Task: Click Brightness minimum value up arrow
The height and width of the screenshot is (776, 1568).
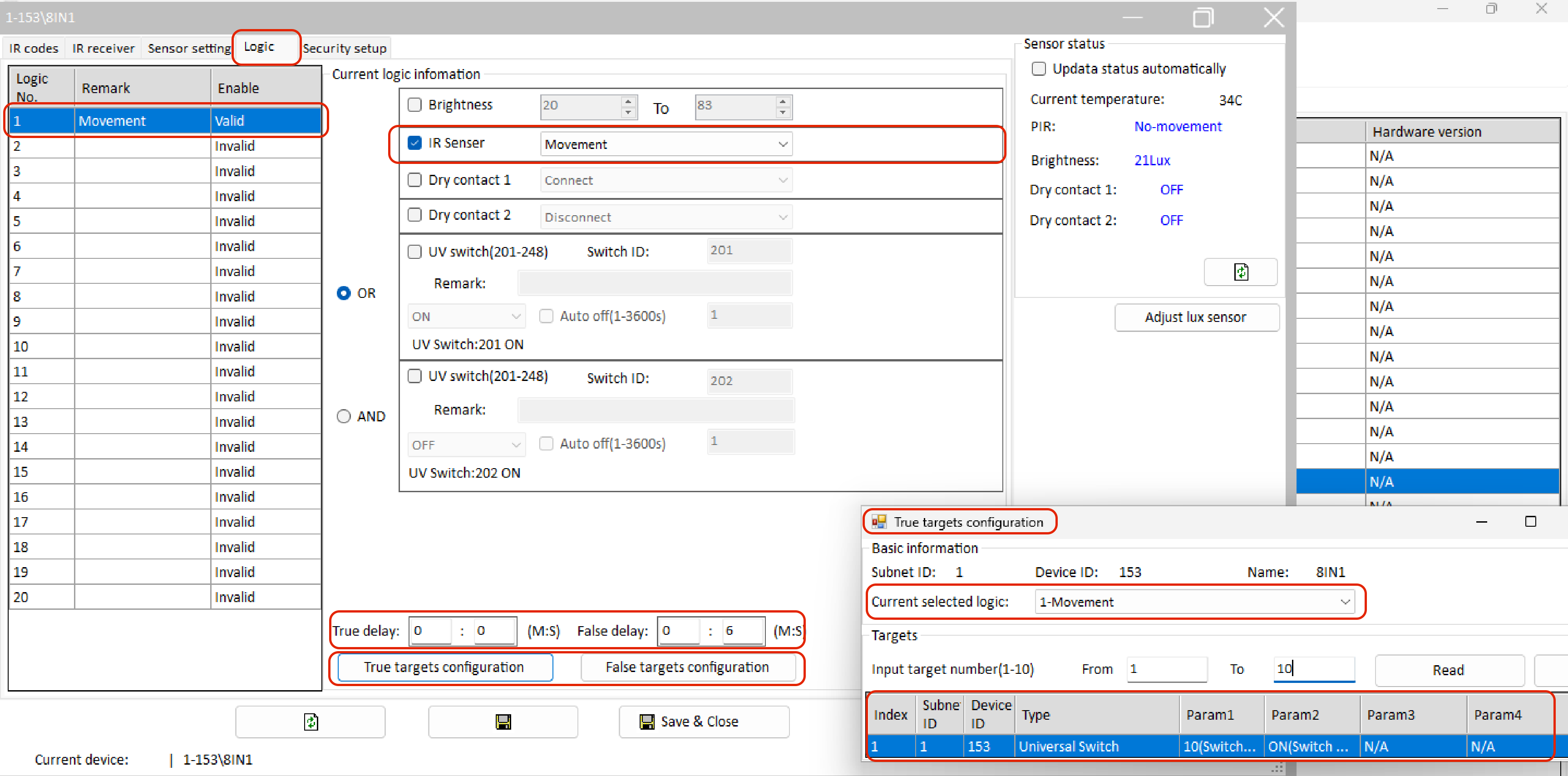Action: click(x=628, y=100)
